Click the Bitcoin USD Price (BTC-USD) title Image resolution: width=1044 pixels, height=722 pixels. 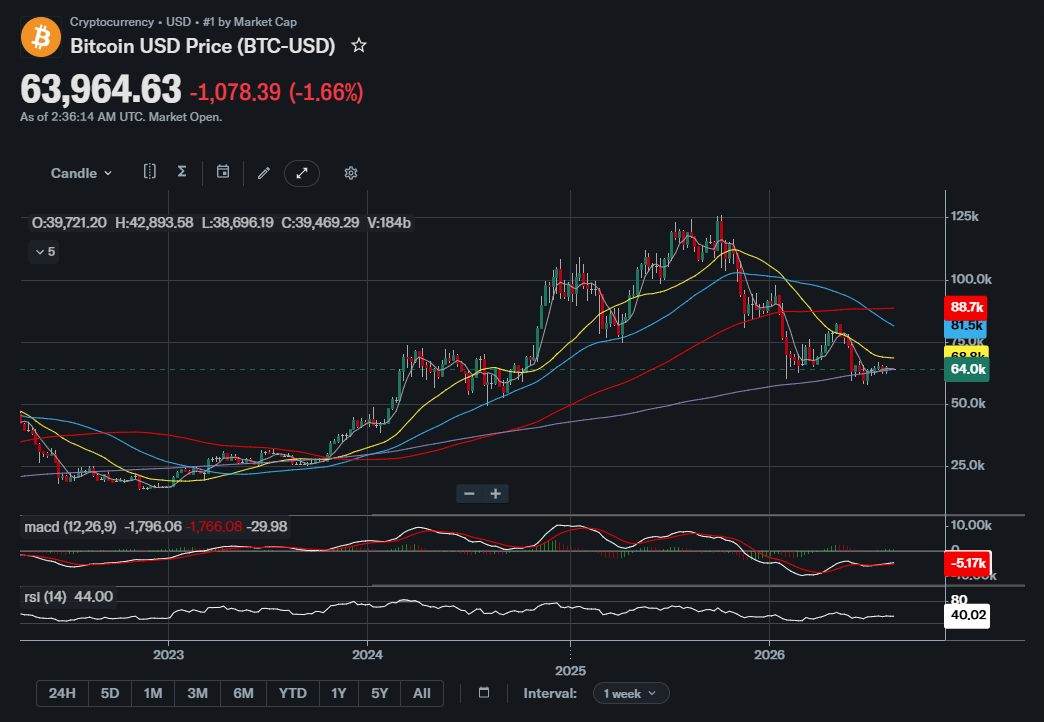(x=202, y=46)
